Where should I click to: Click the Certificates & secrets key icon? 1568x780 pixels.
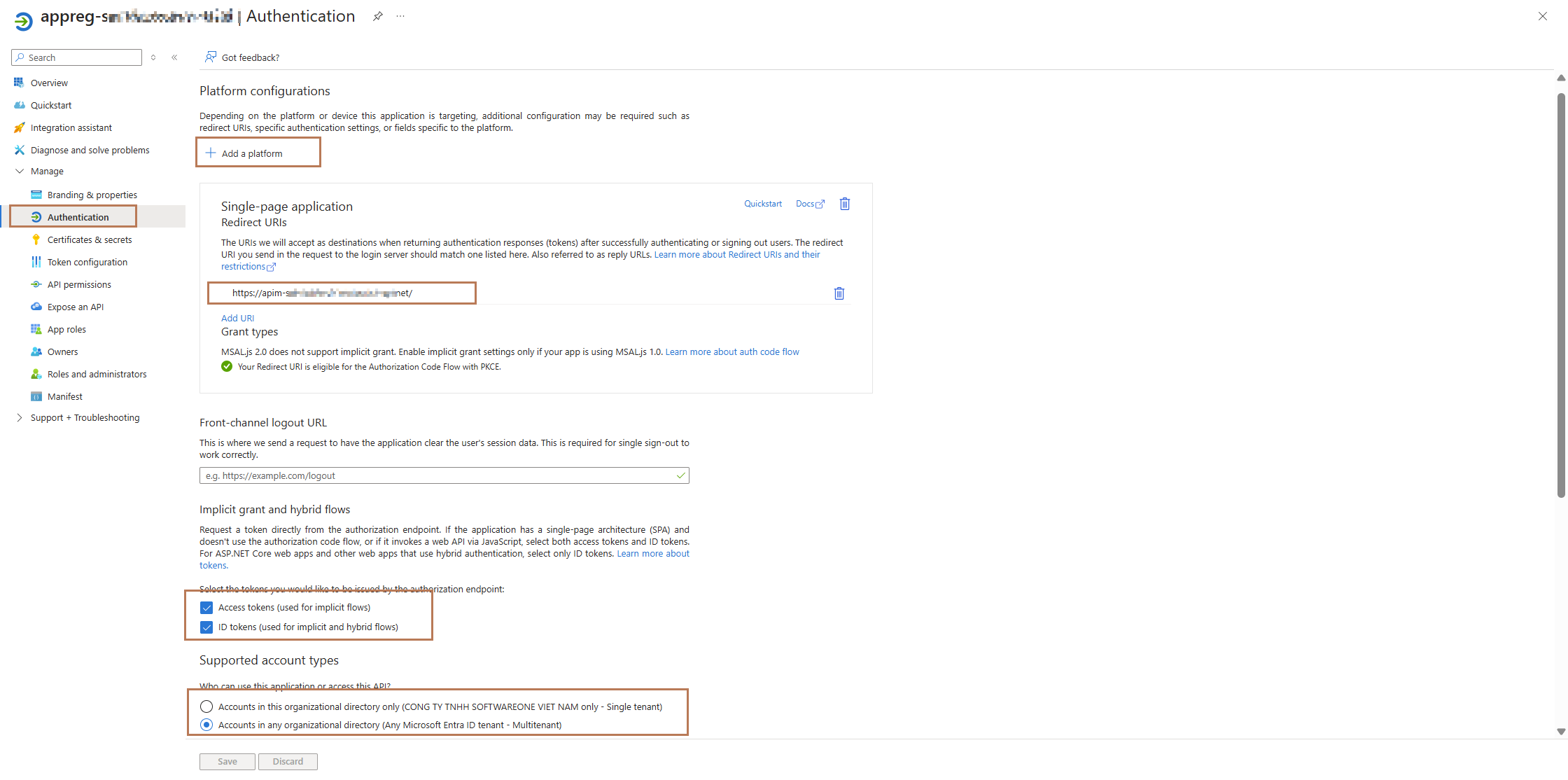point(36,239)
